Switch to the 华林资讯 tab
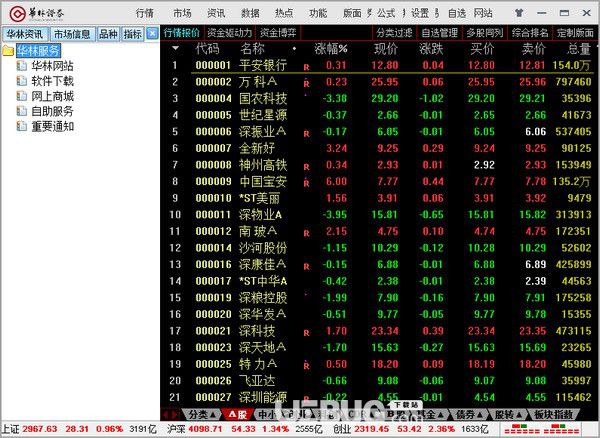The width and height of the screenshot is (600, 438). (x=25, y=34)
